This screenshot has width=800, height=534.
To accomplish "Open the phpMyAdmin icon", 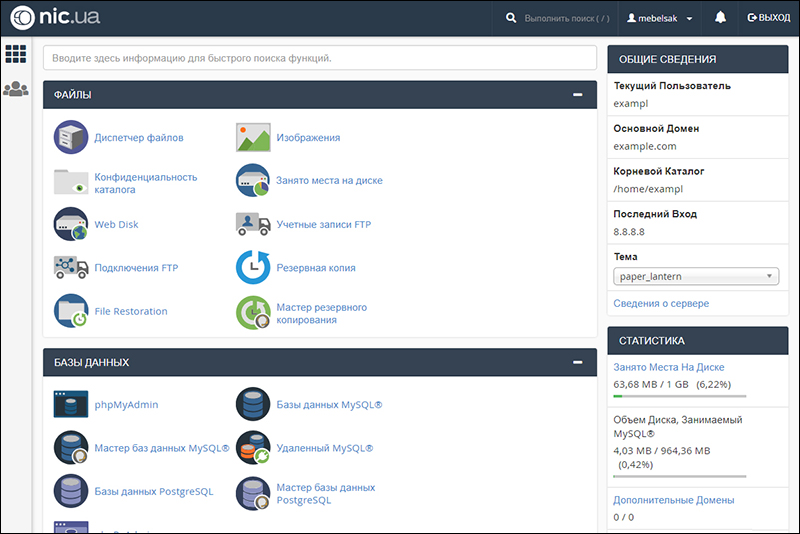I will pos(71,405).
